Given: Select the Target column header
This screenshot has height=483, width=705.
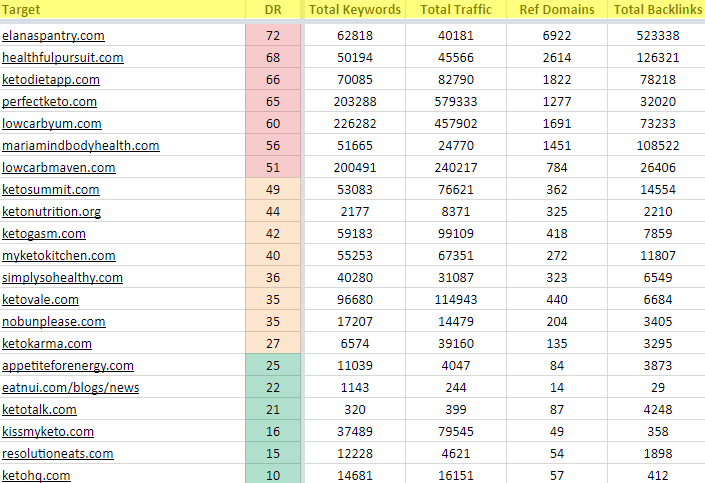Looking at the screenshot, I should [122, 9].
